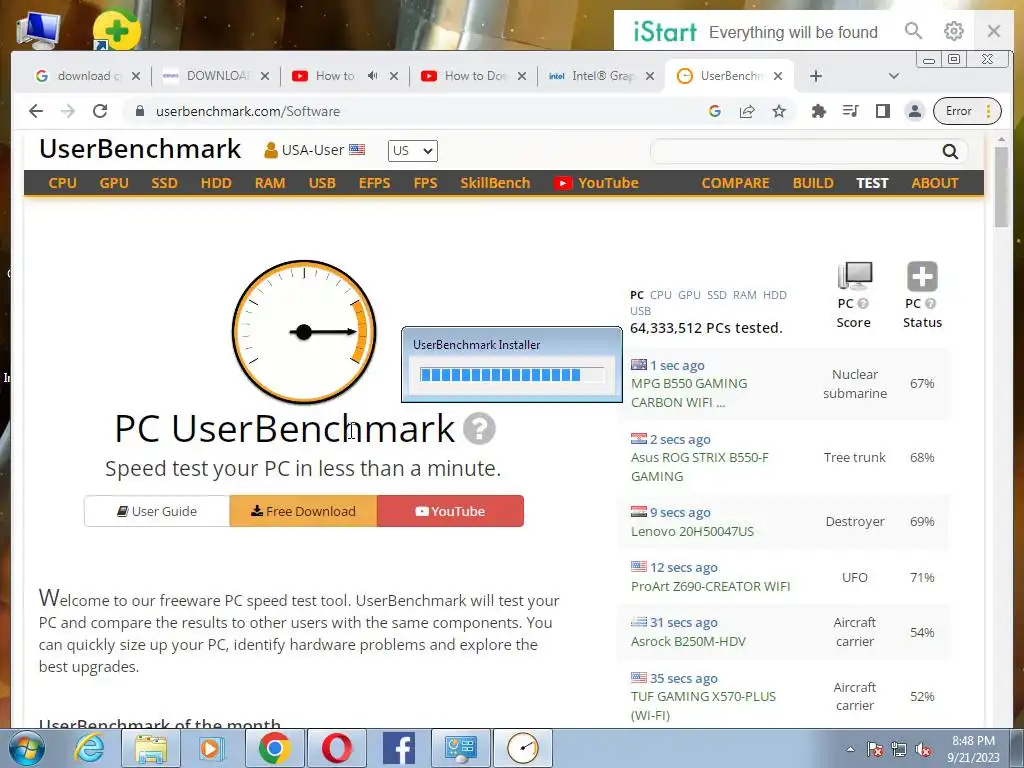1024x768 pixels.
Task: Open the RAM menu item
Action: point(270,183)
